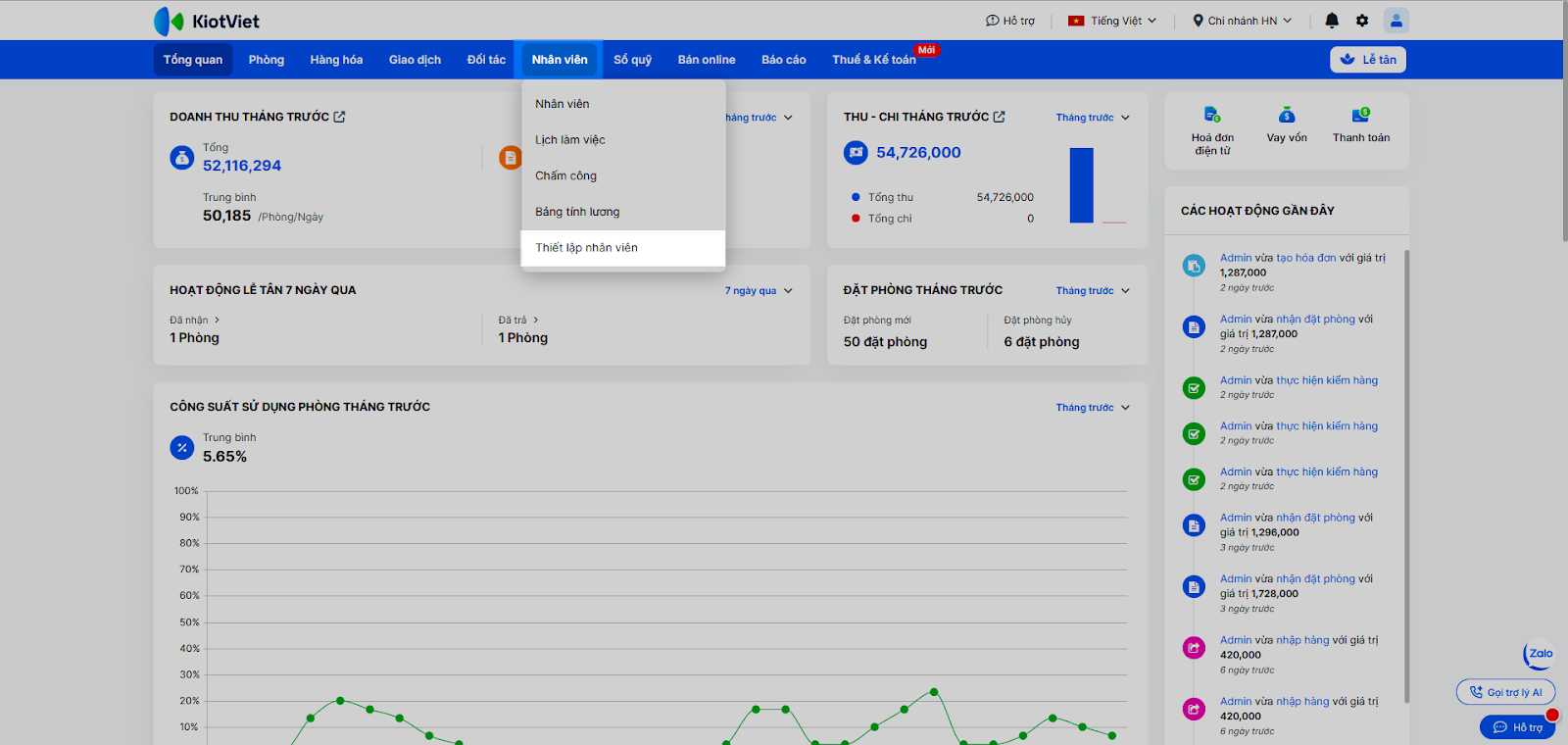Viewport: 1568px width, 745px height.
Task: Select Bảng tính lương menu entry
Action: [x=623, y=212]
